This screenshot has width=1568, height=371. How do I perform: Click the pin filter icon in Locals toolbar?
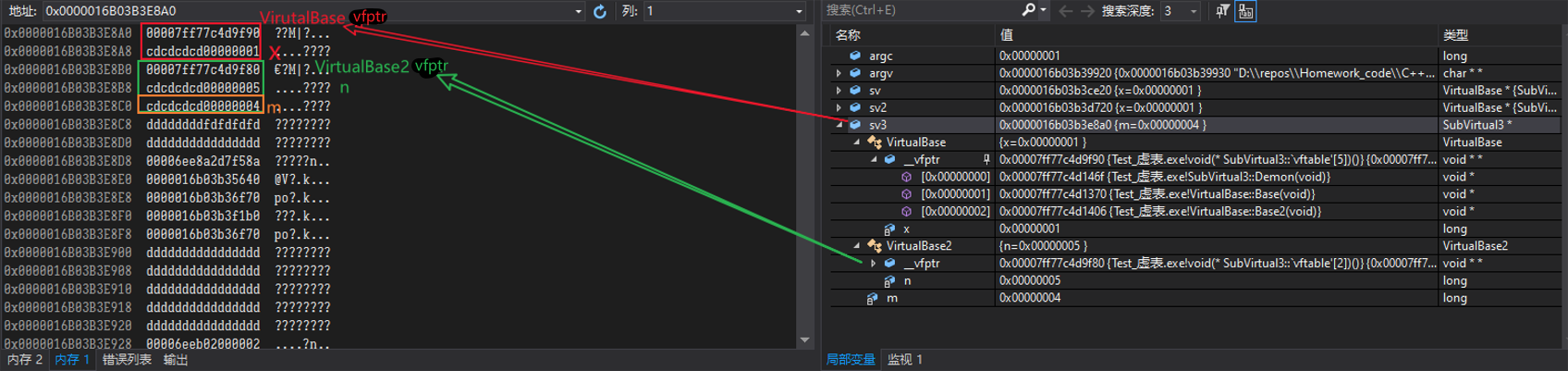1222,11
